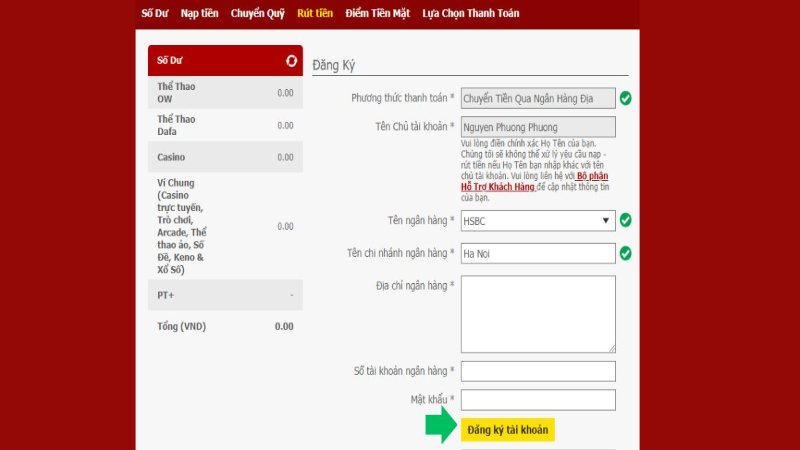This screenshot has width=800, height=450.
Task: Click the refresh balance icon in Số Dư header
Action: coord(291,61)
